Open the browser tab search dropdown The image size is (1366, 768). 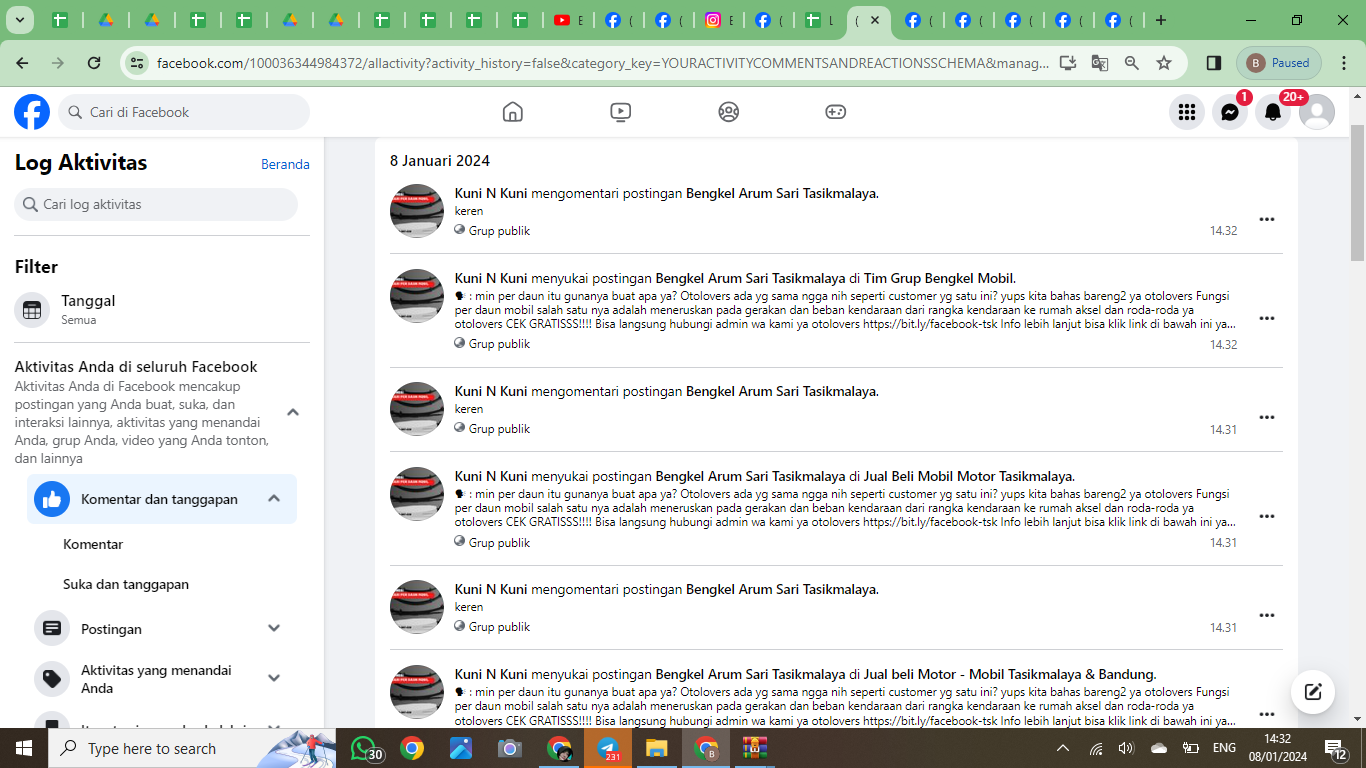pos(19,20)
